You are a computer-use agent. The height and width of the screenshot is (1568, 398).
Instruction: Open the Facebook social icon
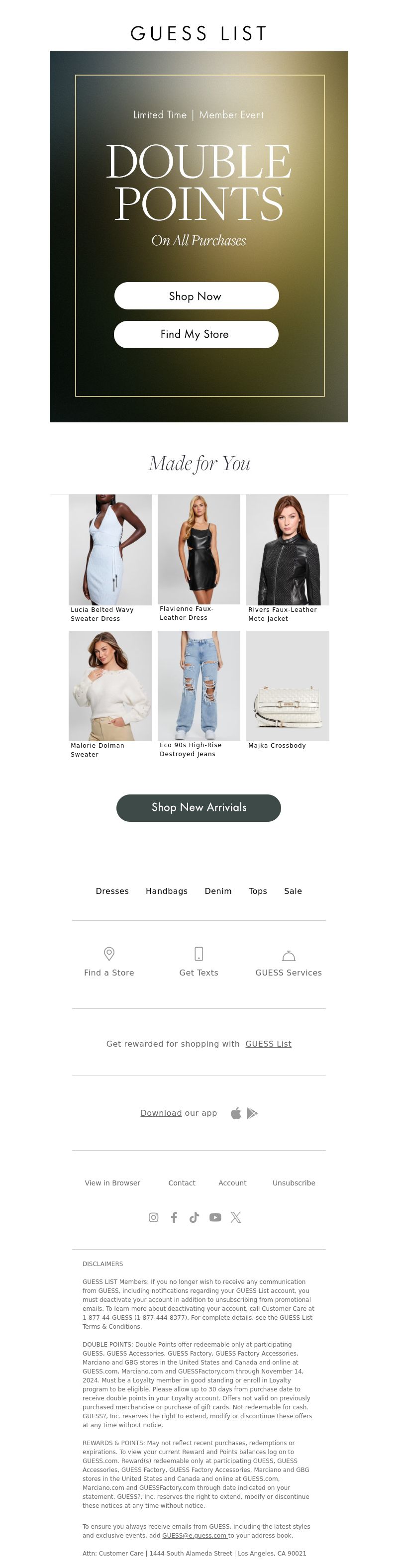tap(174, 1217)
